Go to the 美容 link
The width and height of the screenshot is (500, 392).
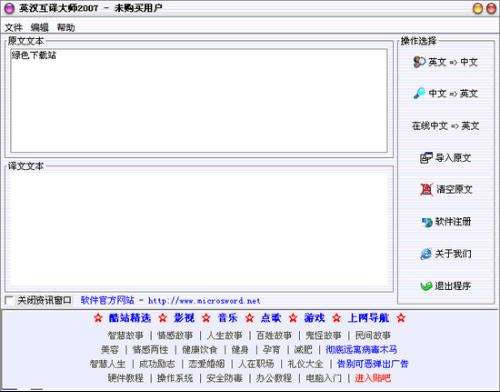(x=110, y=350)
